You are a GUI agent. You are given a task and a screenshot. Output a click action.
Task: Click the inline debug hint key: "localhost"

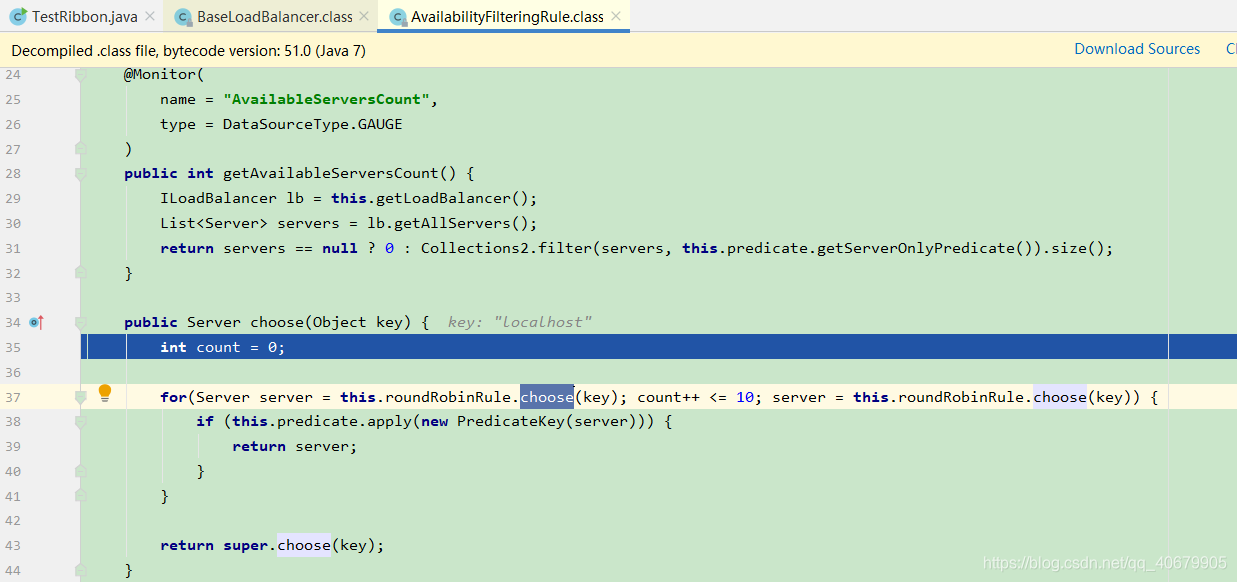click(520, 322)
